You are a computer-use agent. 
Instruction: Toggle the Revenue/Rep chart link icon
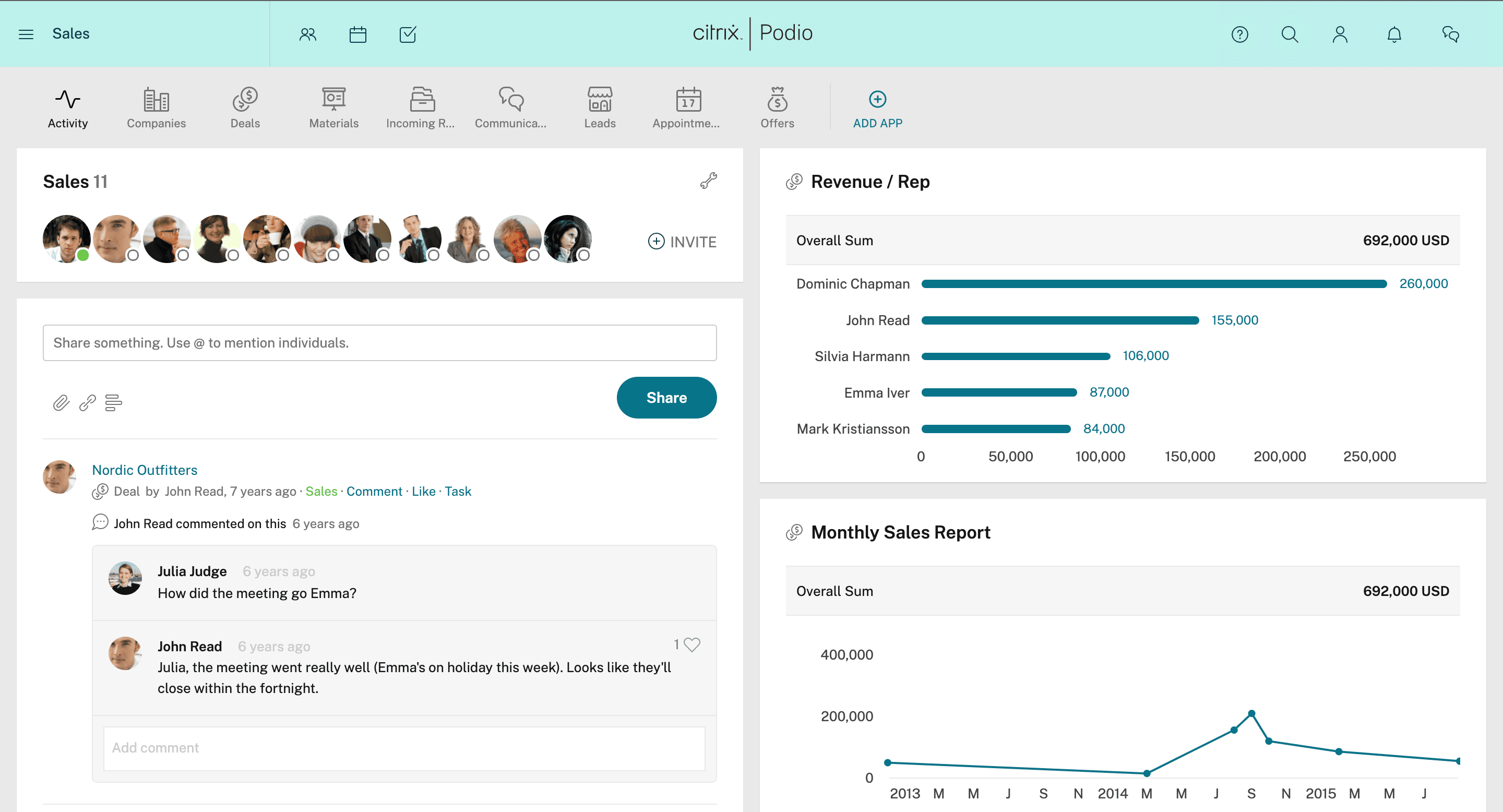(796, 182)
